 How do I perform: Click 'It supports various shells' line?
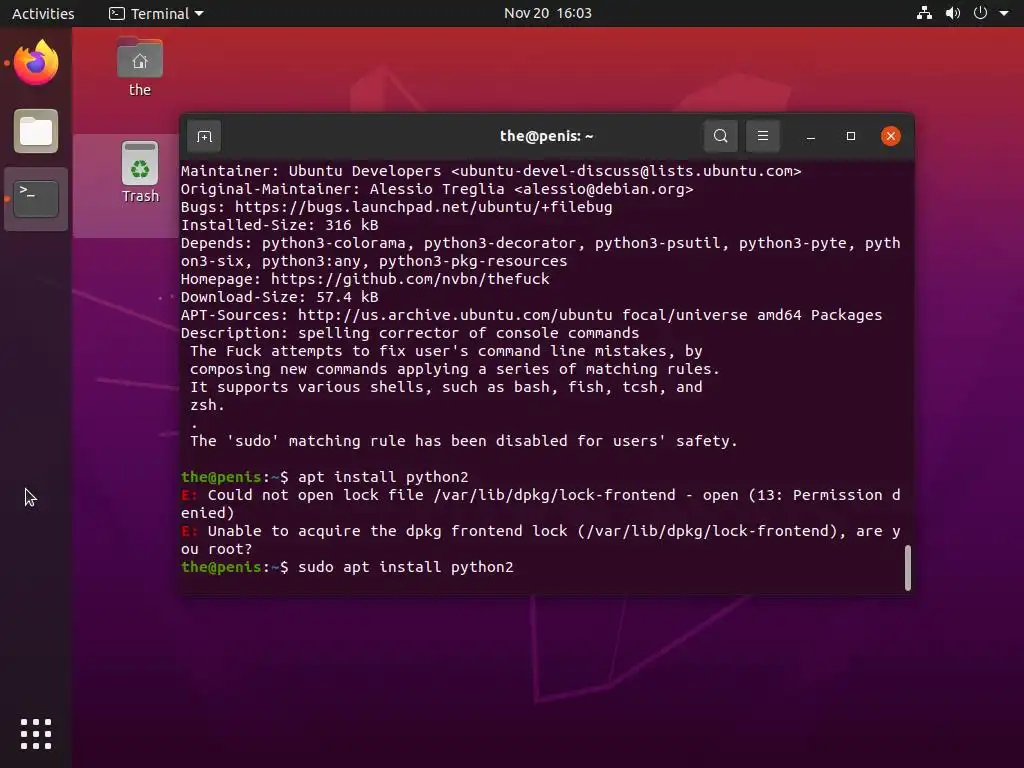(446, 387)
